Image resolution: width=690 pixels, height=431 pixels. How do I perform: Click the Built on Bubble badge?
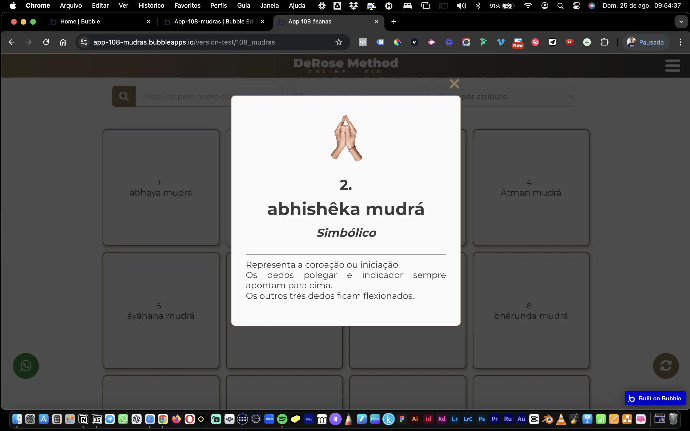(x=655, y=398)
